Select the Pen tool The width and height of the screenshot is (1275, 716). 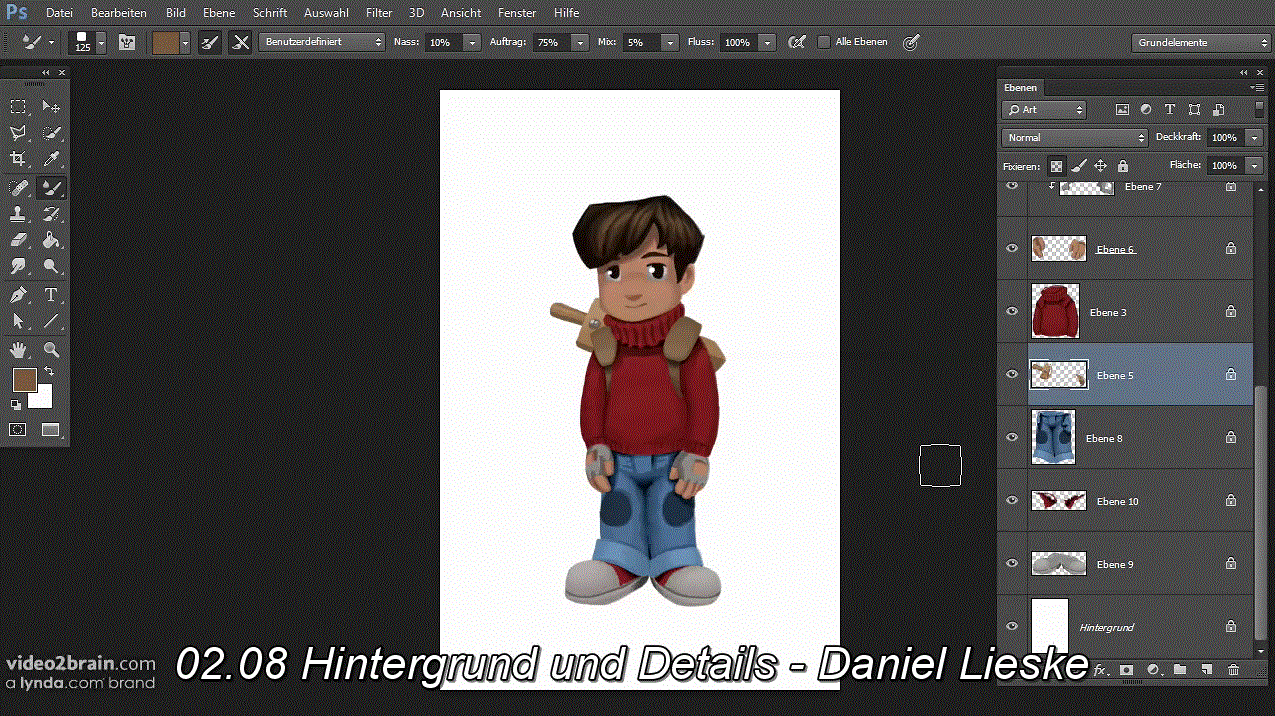[18, 295]
